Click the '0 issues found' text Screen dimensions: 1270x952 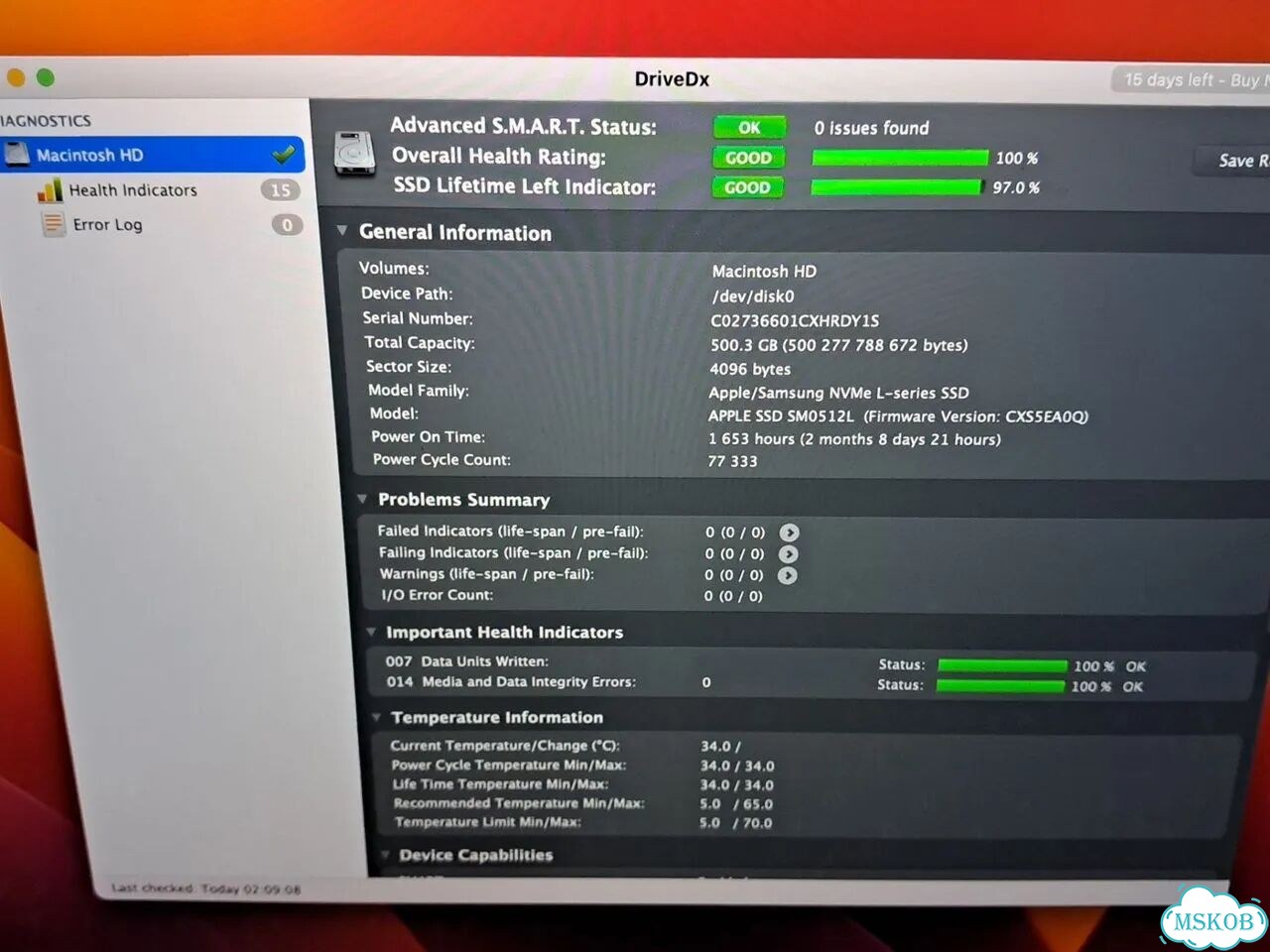click(x=871, y=128)
